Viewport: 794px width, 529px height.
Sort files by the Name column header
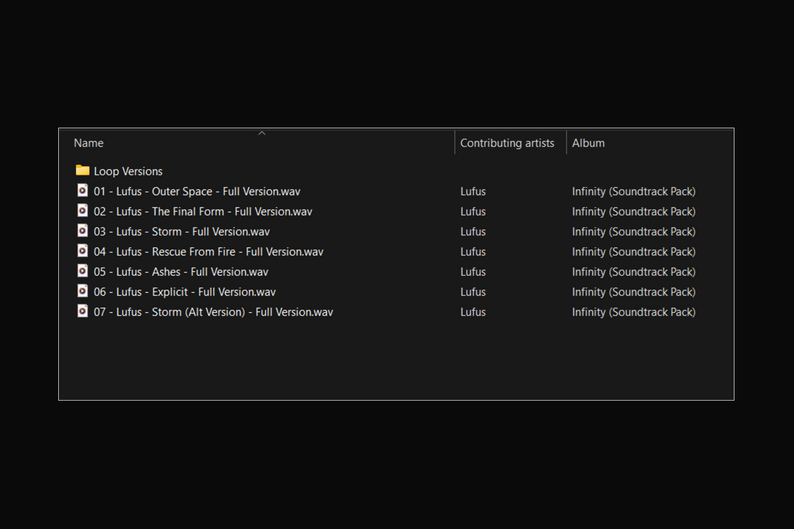coord(89,143)
